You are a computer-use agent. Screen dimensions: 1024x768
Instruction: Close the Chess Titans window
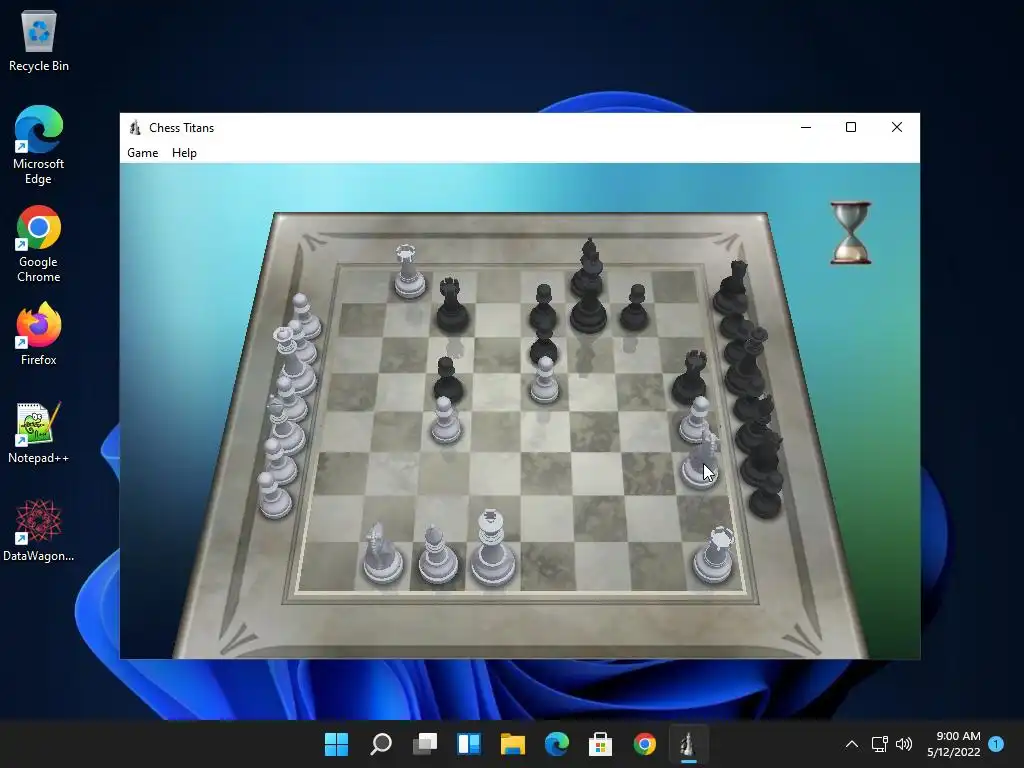[897, 127]
